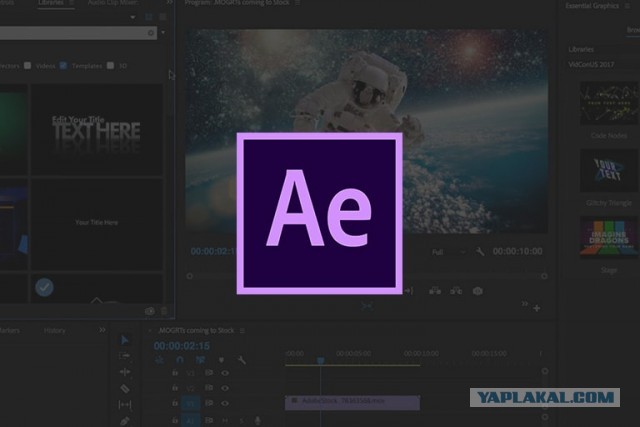
Task: Open the timeline sequence panel menu
Action: [242, 331]
